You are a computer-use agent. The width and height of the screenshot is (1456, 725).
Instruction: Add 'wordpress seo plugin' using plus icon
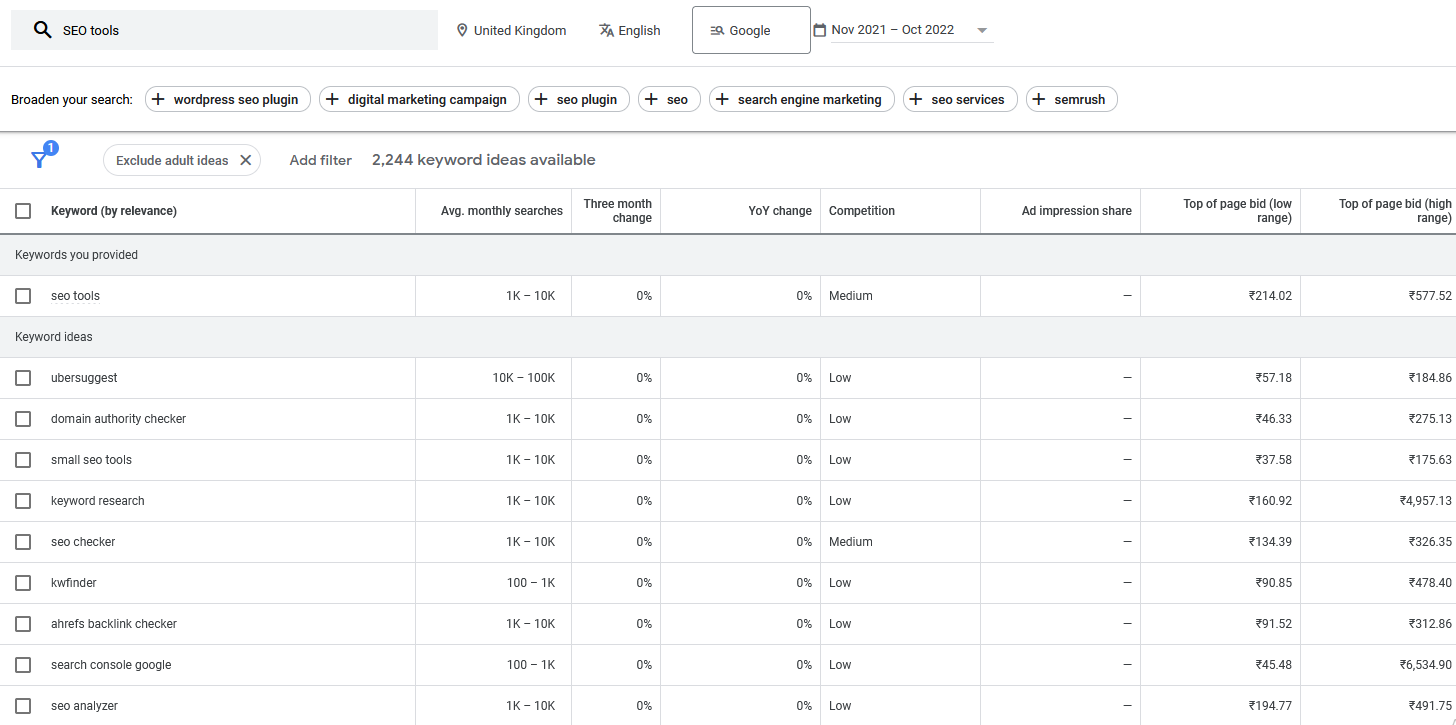[x=158, y=99]
